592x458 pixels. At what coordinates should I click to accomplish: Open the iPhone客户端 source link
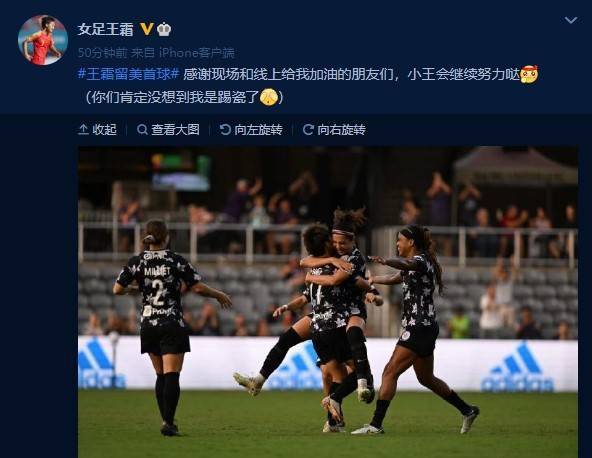click(196, 53)
